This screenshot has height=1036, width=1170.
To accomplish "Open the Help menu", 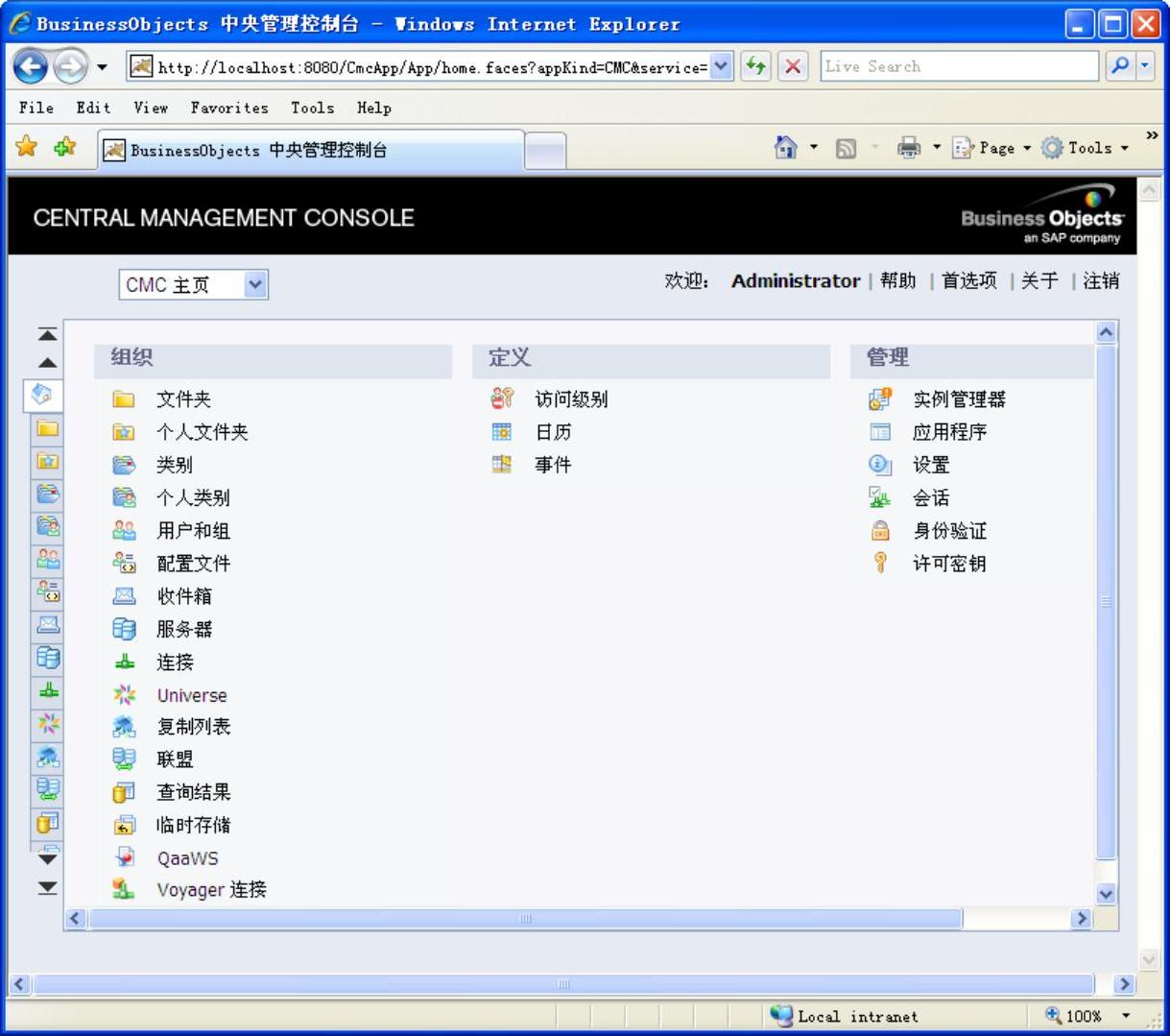I will click(374, 108).
